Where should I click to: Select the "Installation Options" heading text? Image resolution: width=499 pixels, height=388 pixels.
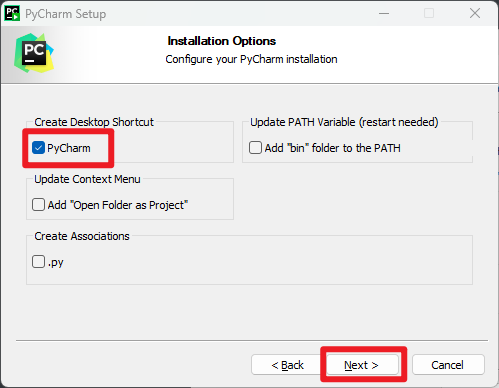222,41
